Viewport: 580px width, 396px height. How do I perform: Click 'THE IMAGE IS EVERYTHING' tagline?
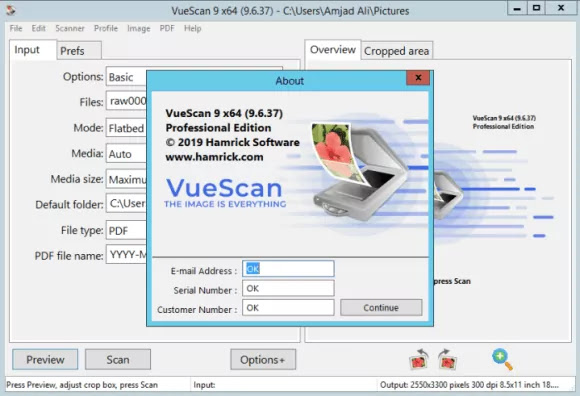(x=225, y=204)
